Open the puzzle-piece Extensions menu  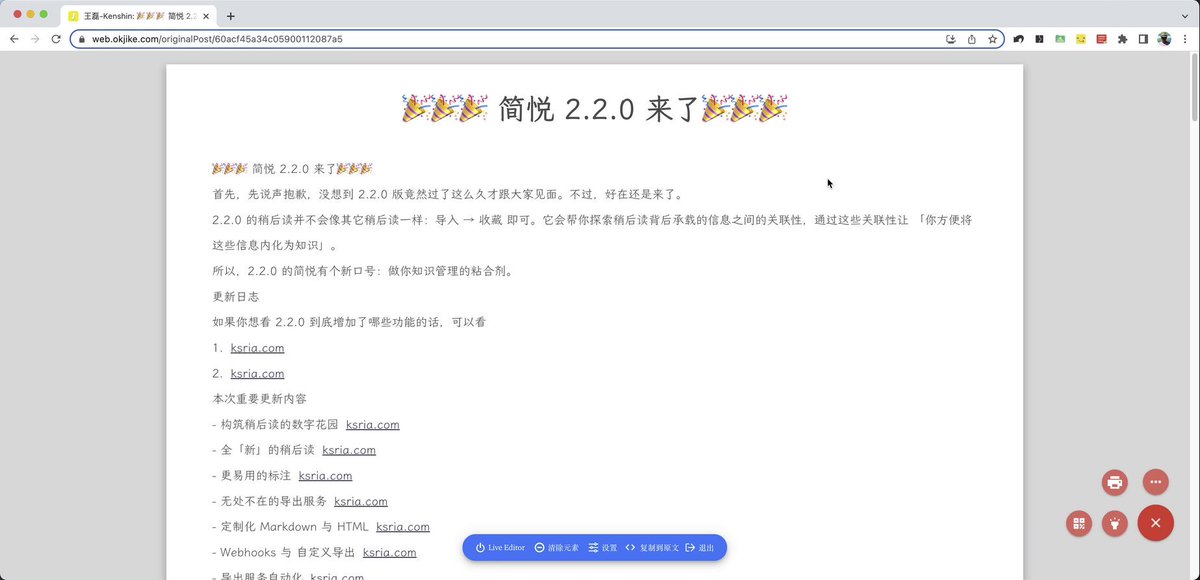click(x=1122, y=39)
